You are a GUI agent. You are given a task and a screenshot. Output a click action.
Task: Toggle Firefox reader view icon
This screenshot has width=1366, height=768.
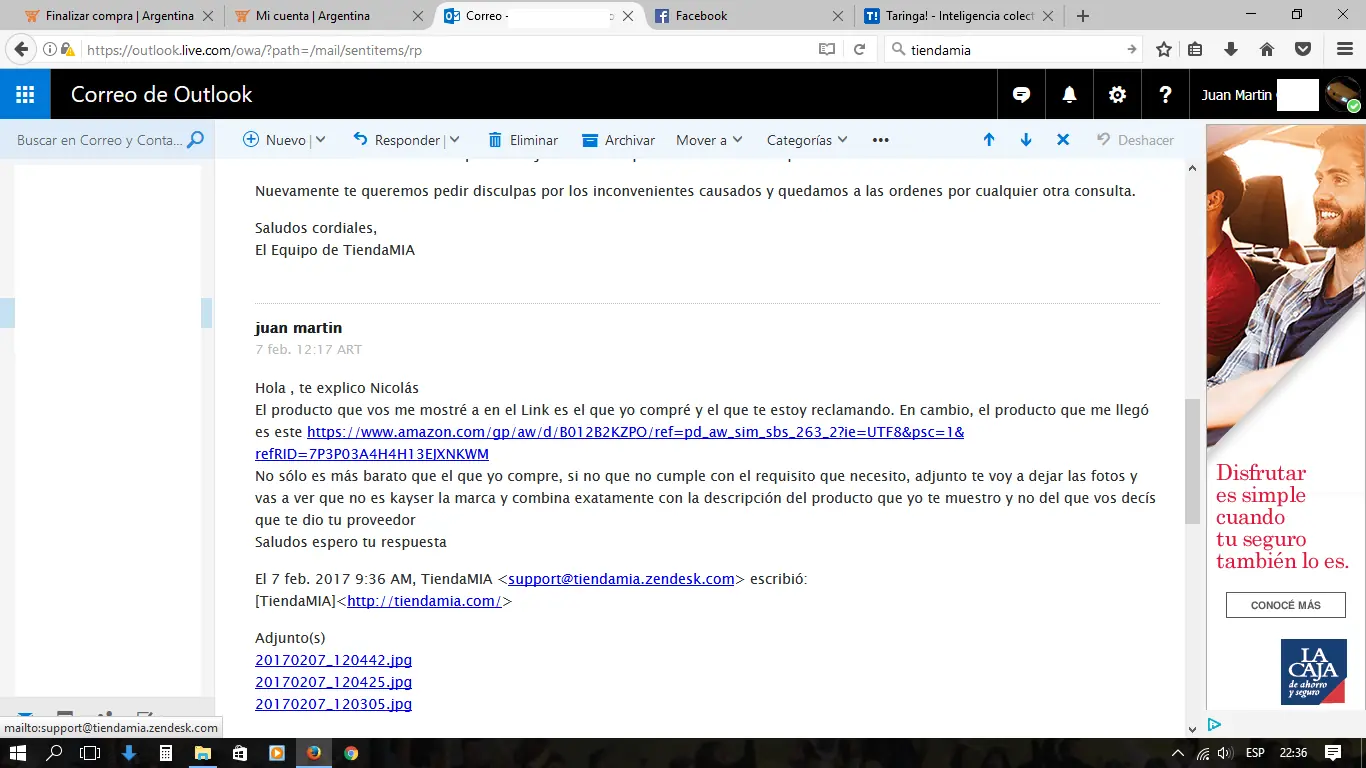827,49
